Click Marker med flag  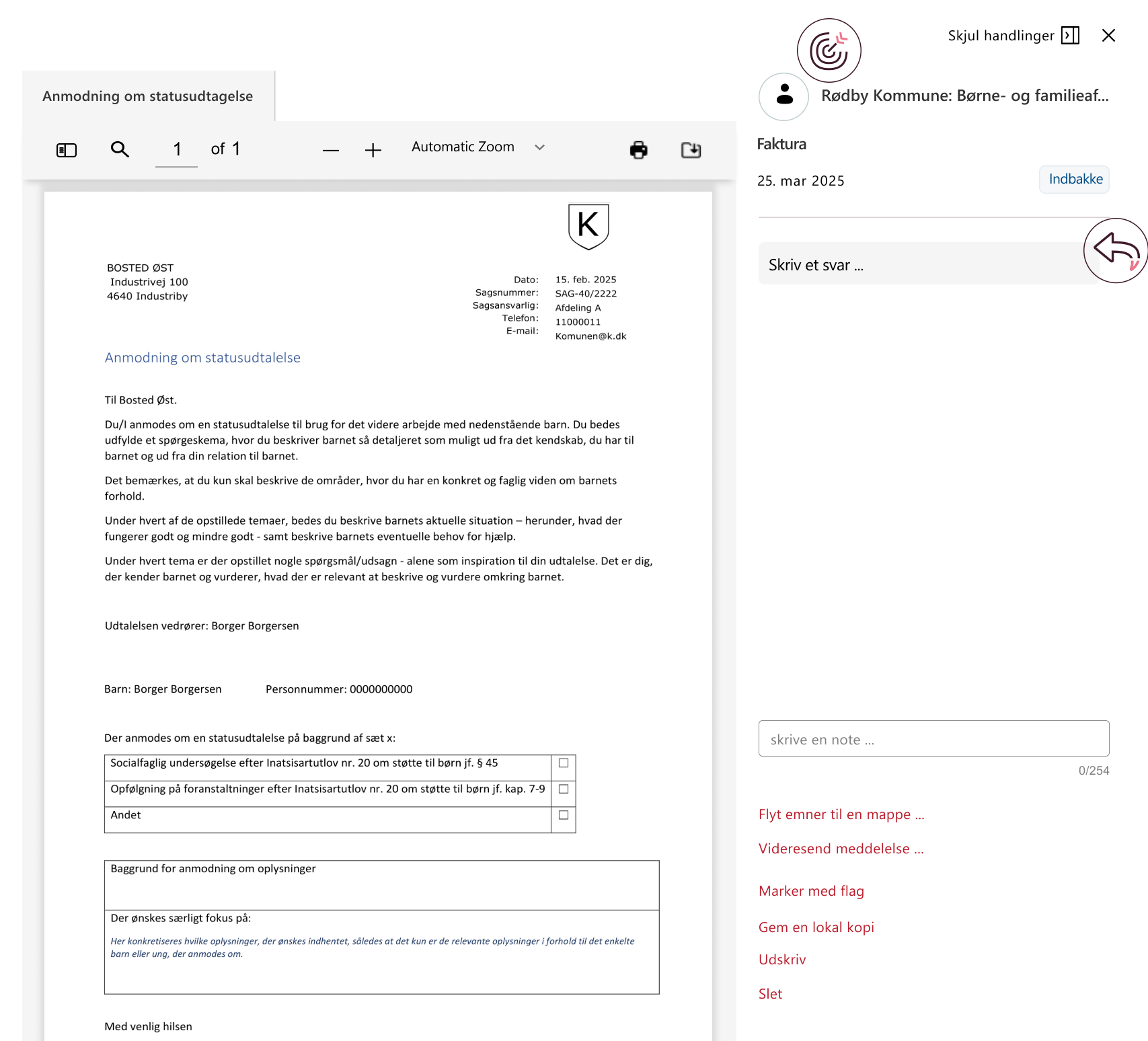click(x=811, y=891)
